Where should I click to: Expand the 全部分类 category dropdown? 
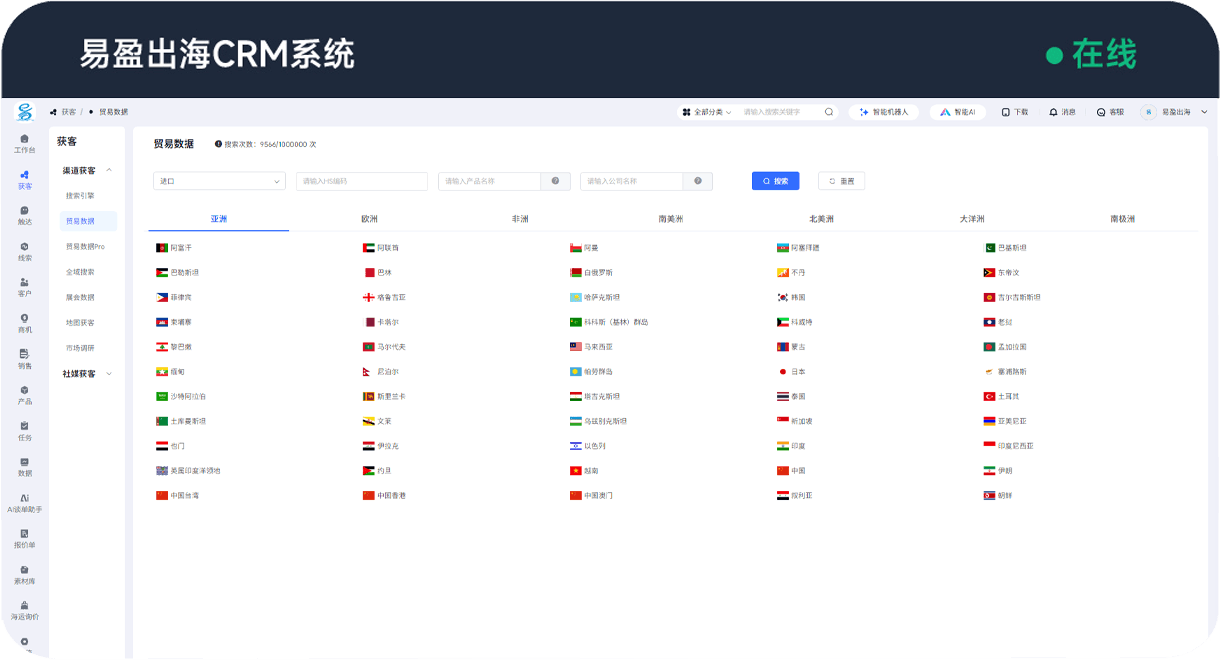(x=706, y=112)
